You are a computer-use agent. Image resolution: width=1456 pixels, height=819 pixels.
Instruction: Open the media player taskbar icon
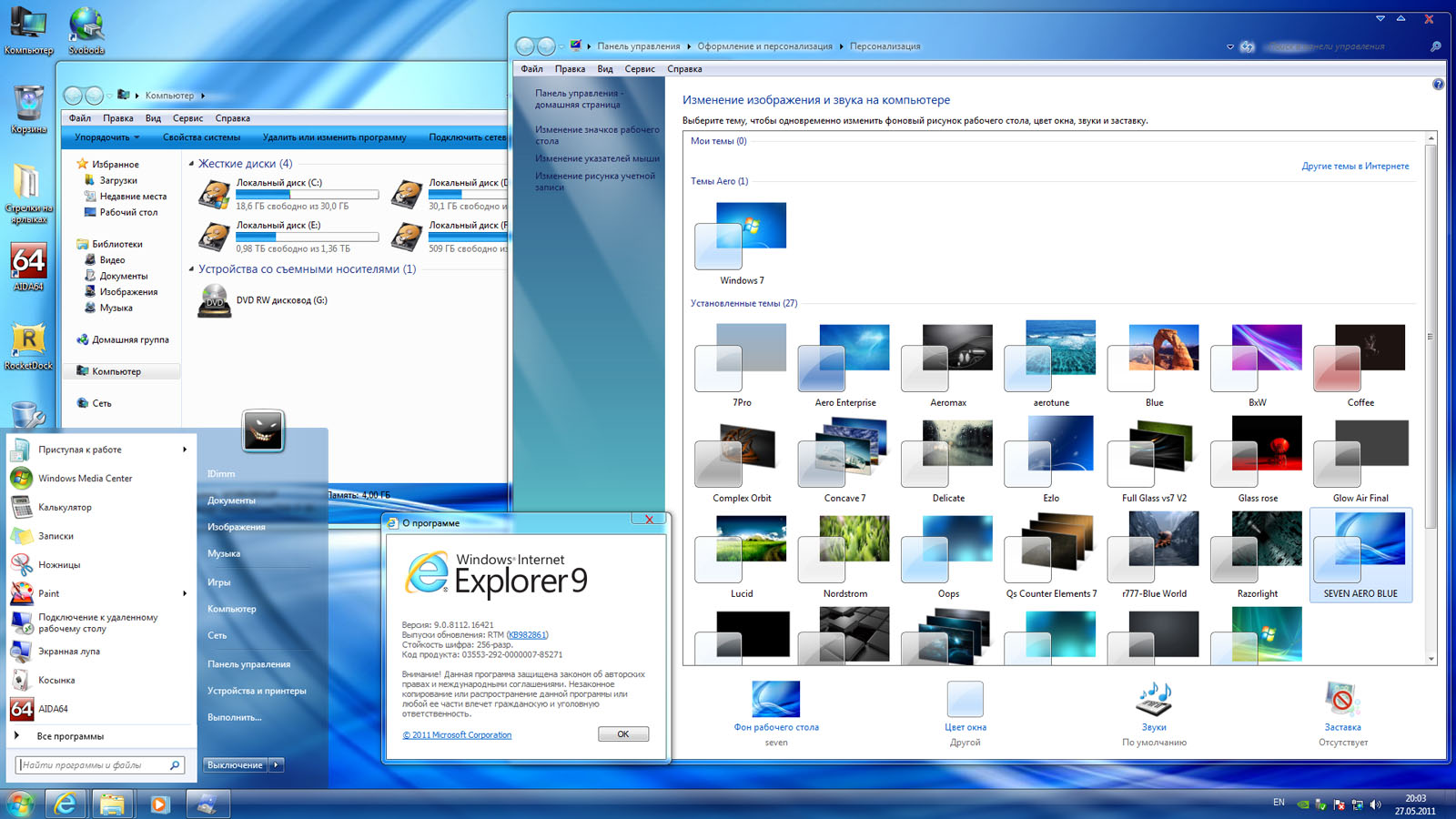159,804
